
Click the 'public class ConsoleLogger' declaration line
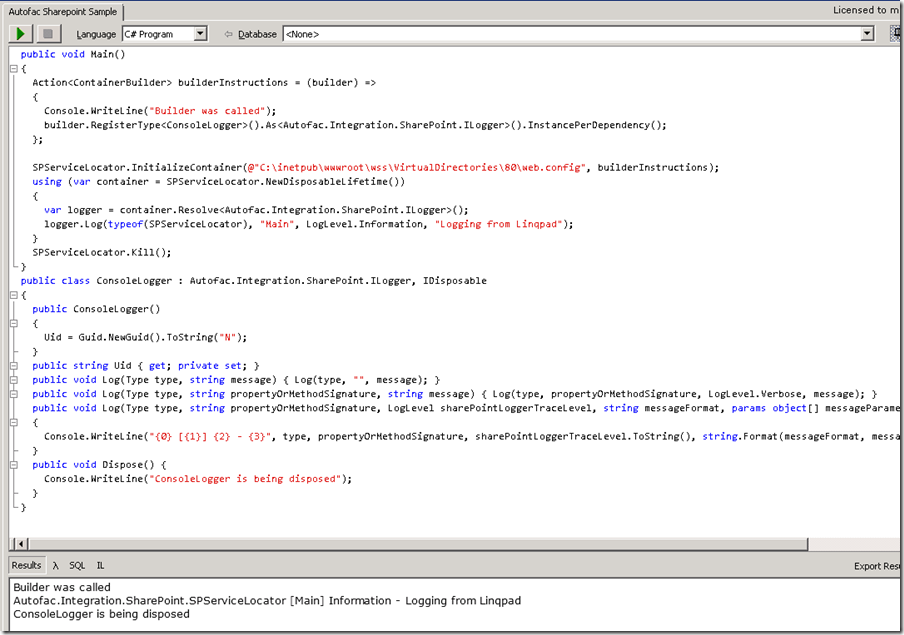click(x=254, y=281)
